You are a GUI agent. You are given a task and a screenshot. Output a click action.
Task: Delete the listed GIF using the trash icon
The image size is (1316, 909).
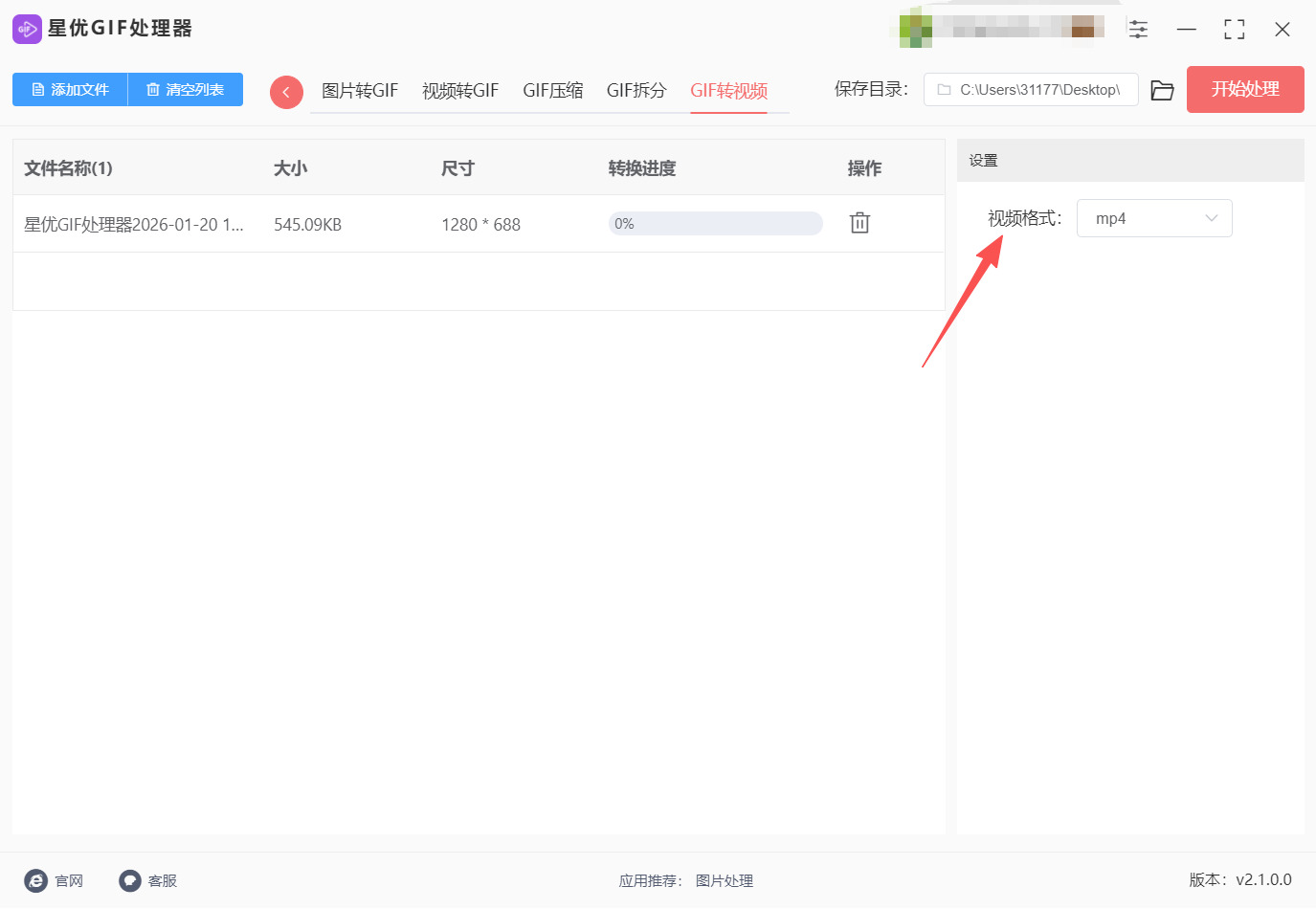click(x=859, y=222)
